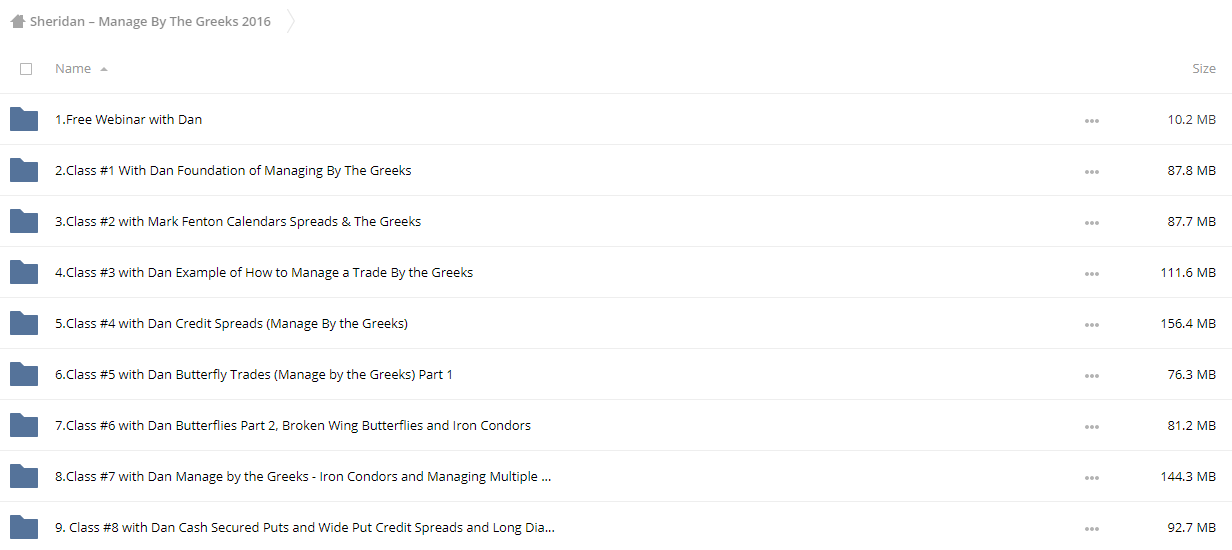Open folder icon for Class #8 Cash Secured Puts
The width and height of the screenshot is (1232, 550).
pyautogui.click(x=24, y=527)
